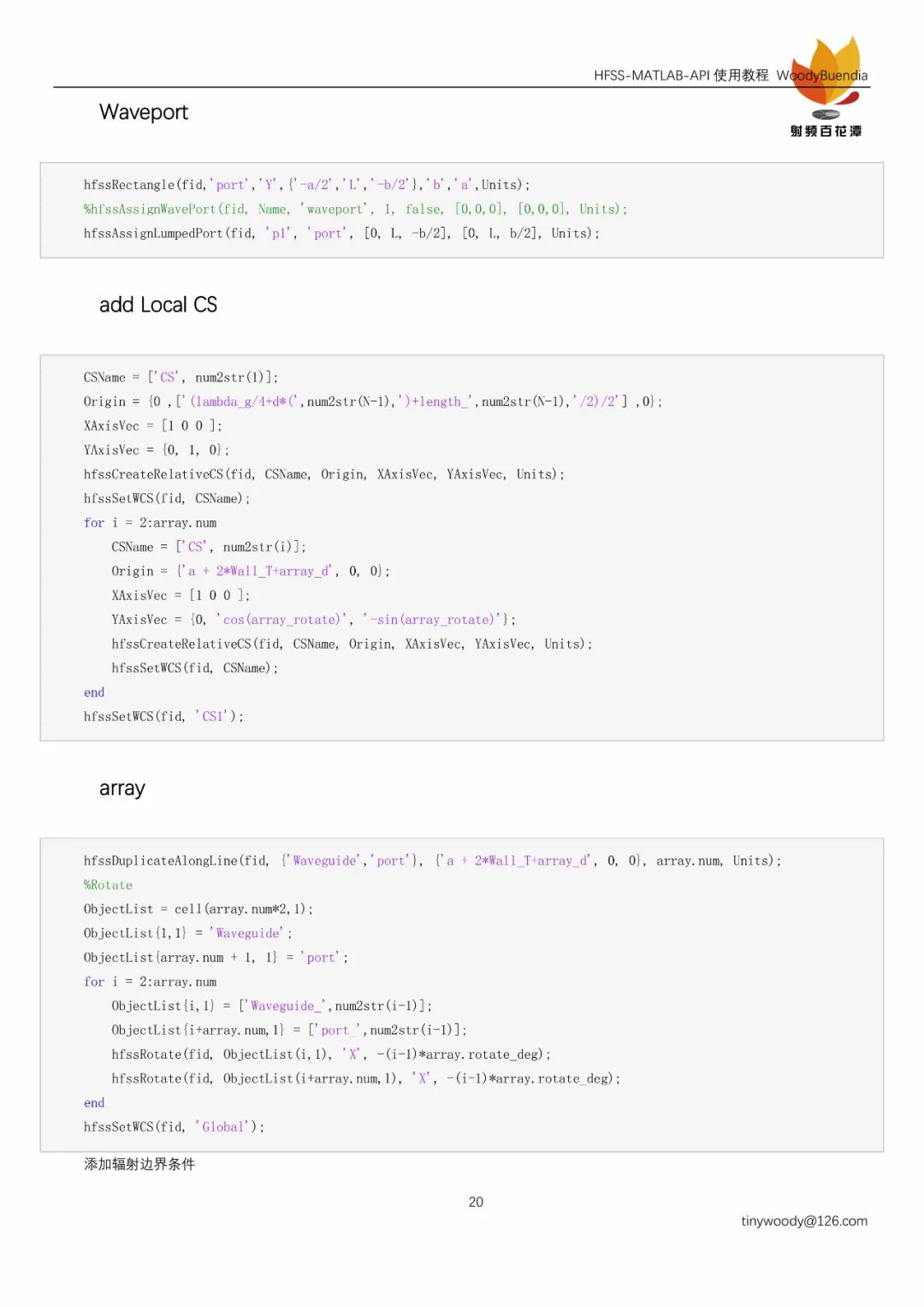Click the hfssSetWCS 'CS1' line

(163, 716)
